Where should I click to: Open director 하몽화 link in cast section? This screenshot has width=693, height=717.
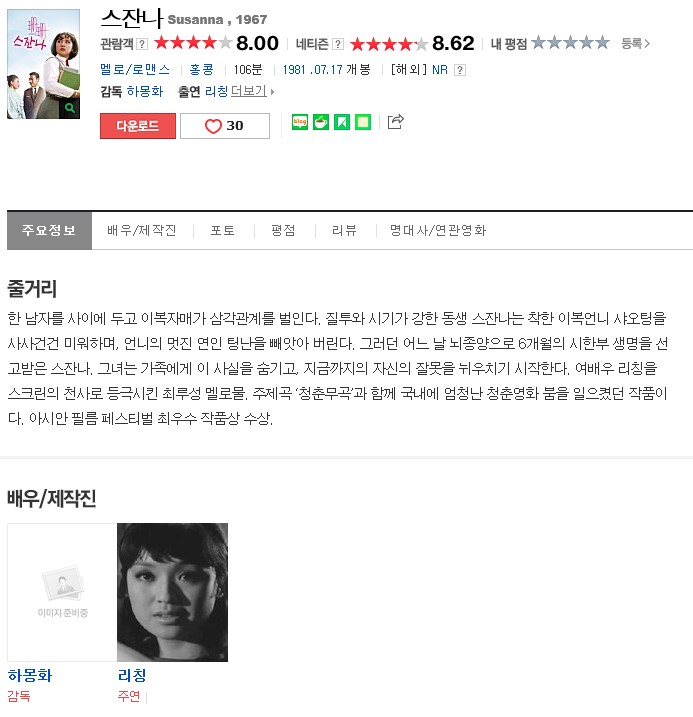[30, 675]
